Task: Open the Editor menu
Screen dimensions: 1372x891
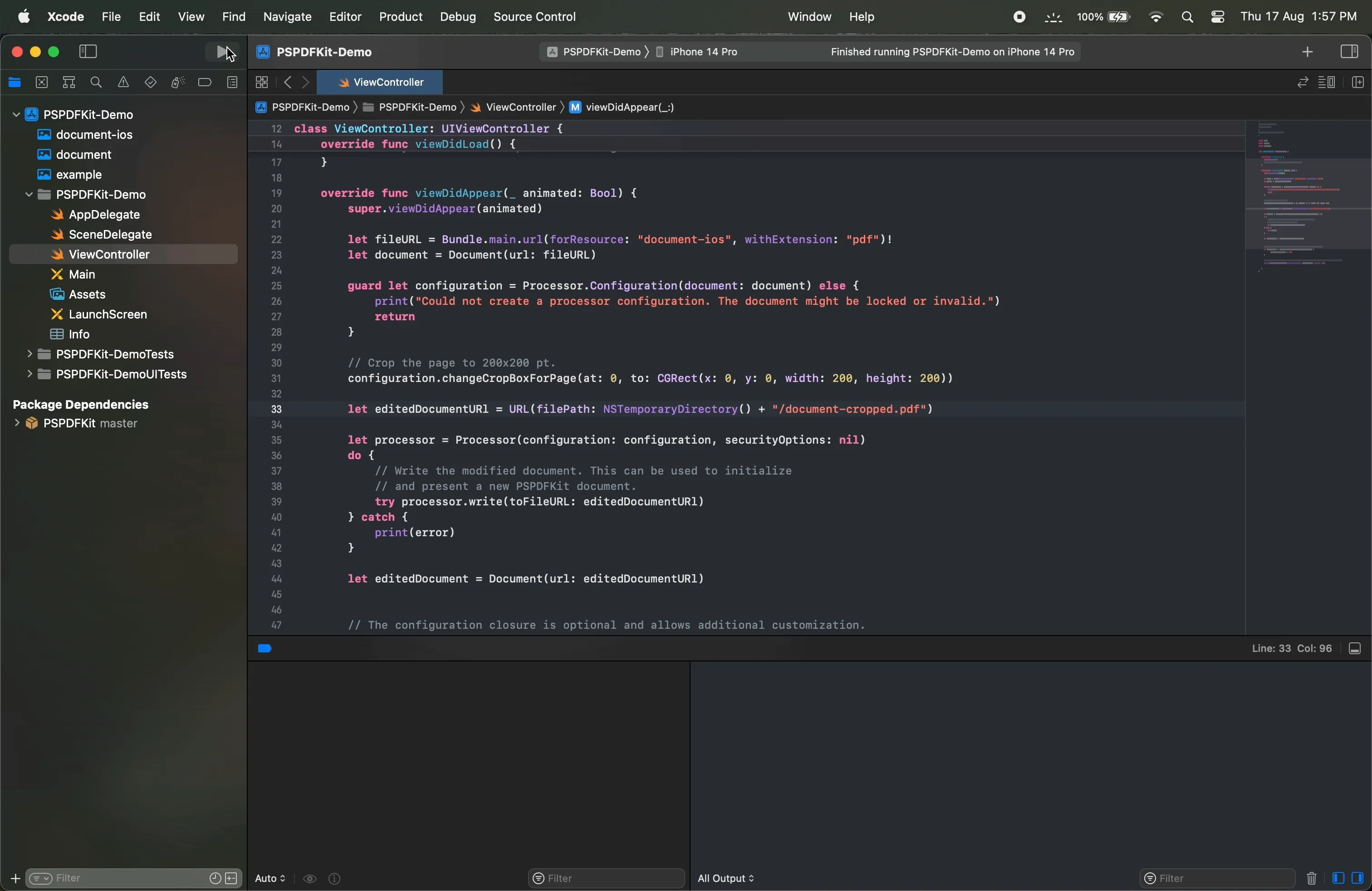Action: click(x=345, y=17)
